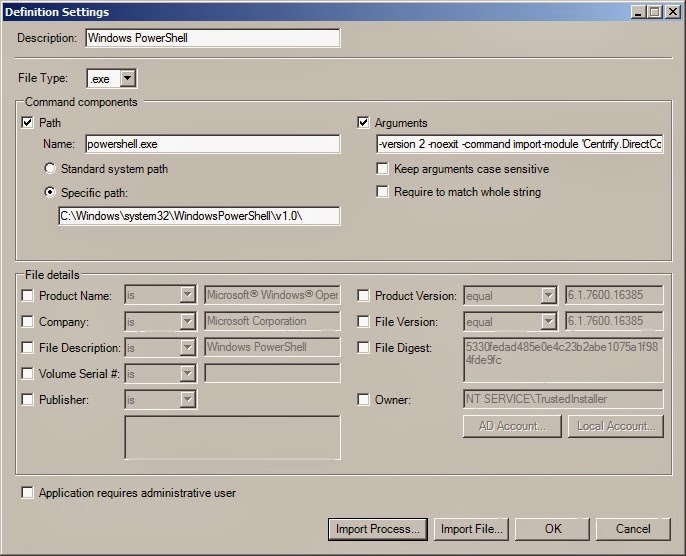Select the Specific path radio button

click(x=50, y=192)
